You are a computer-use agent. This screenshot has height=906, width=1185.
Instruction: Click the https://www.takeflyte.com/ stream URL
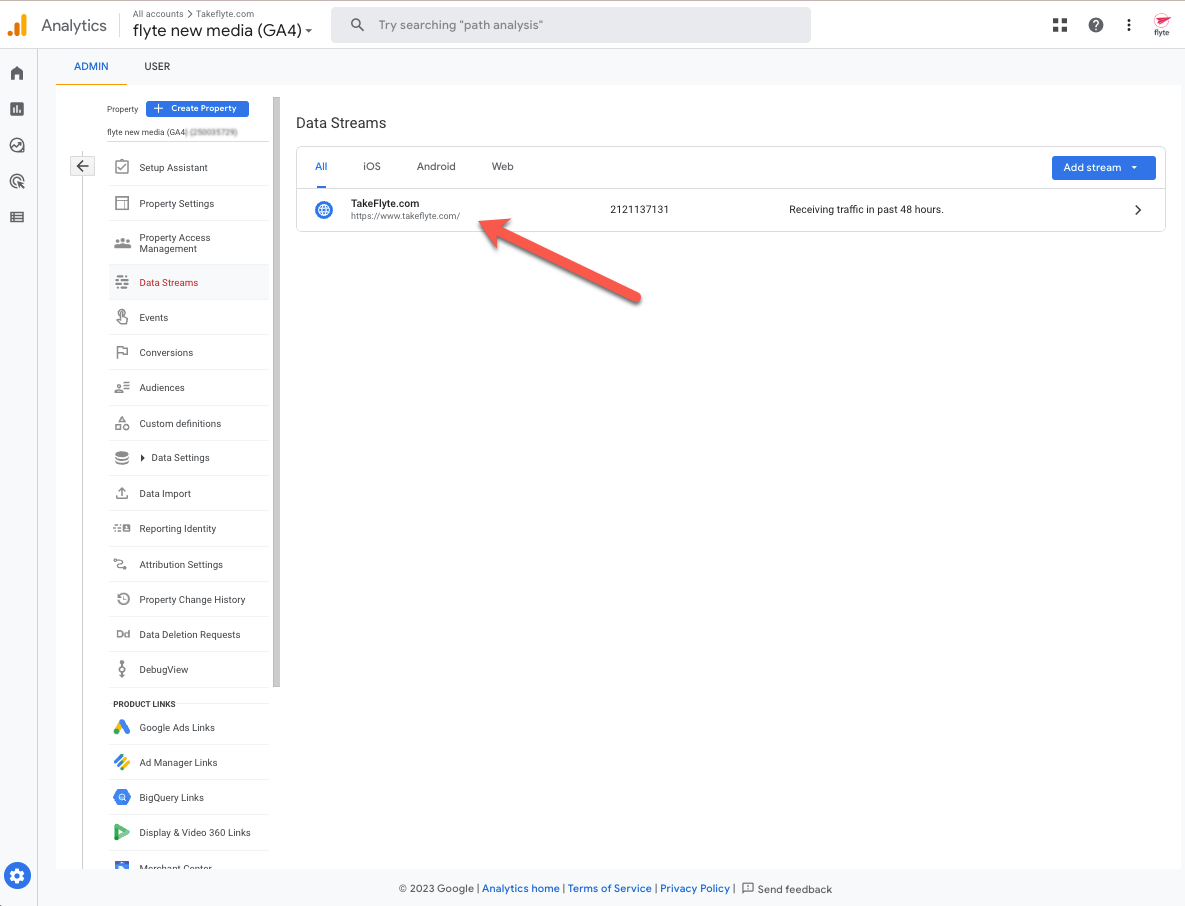click(x=405, y=216)
